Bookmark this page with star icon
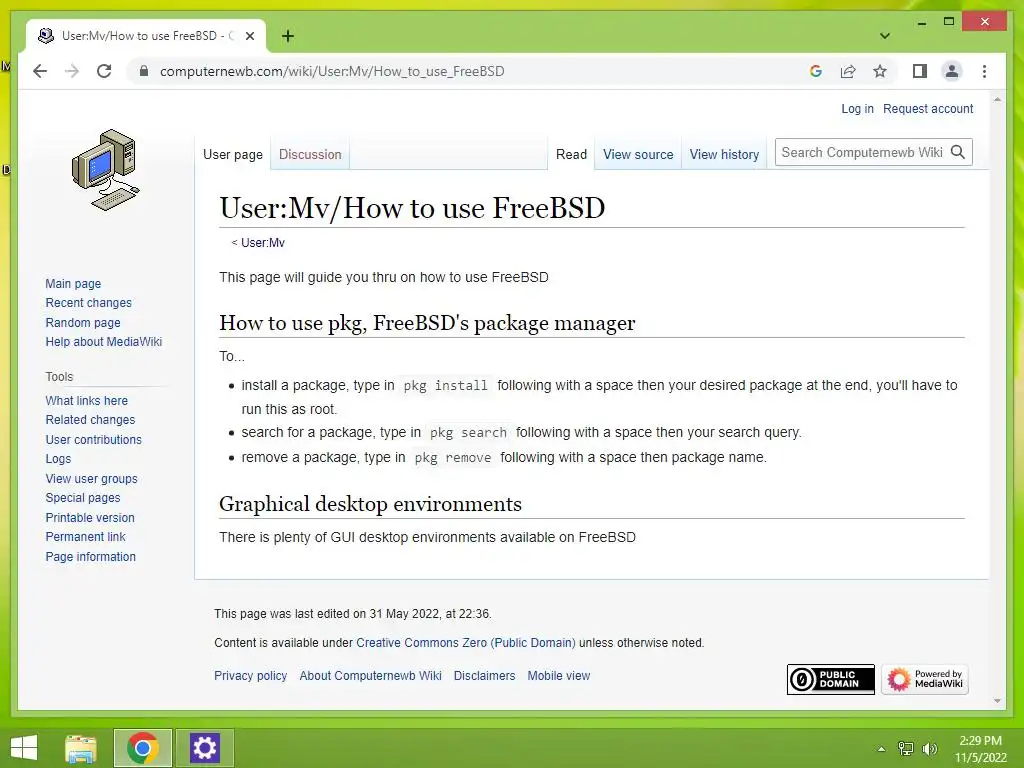This screenshot has width=1024, height=768. point(880,71)
